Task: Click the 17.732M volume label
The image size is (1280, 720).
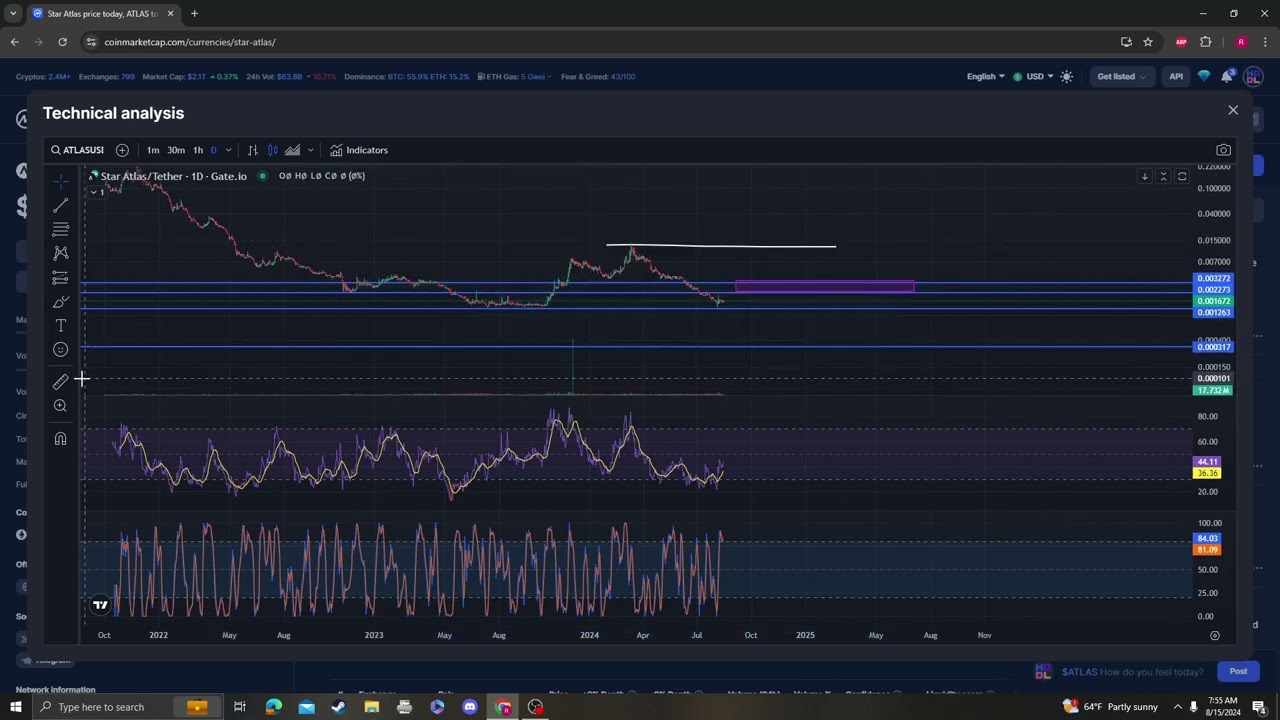Action: click(1213, 390)
